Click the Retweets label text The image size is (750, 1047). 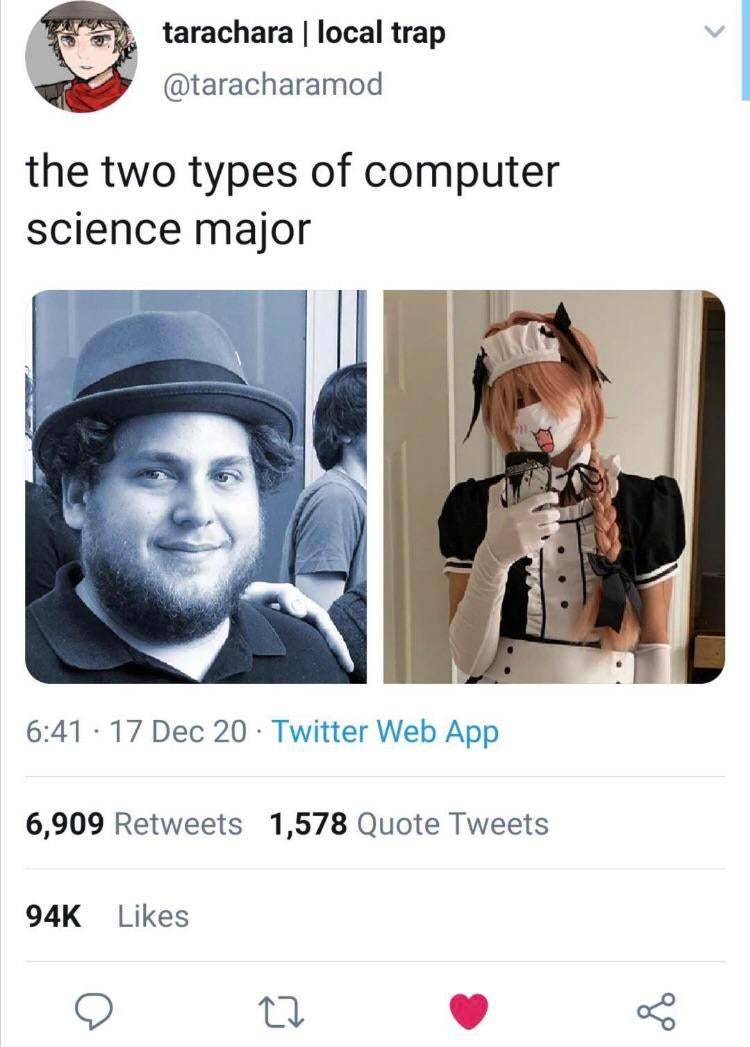click(x=178, y=823)
